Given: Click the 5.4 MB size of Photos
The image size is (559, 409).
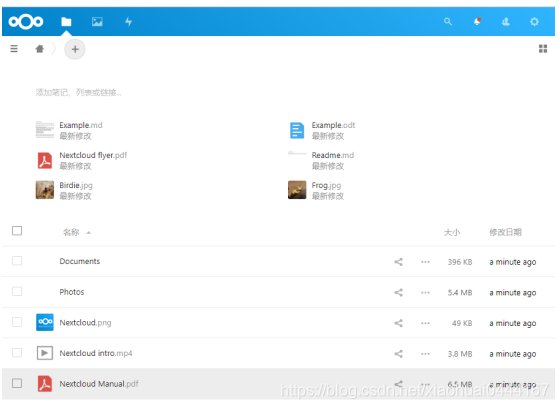Looking at the screenshot, I should (x=460, y=293).
